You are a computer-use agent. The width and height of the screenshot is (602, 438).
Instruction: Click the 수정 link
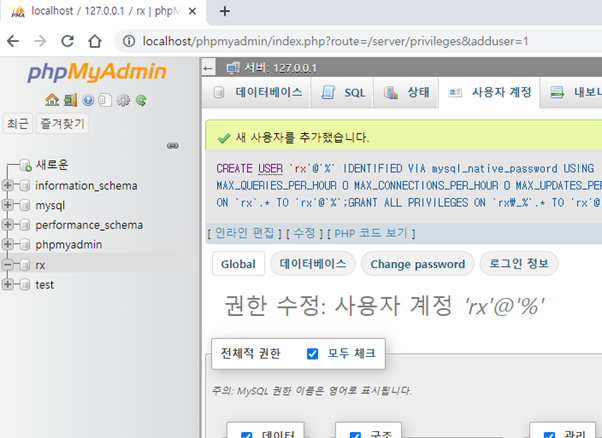click(x=304, y=233)
